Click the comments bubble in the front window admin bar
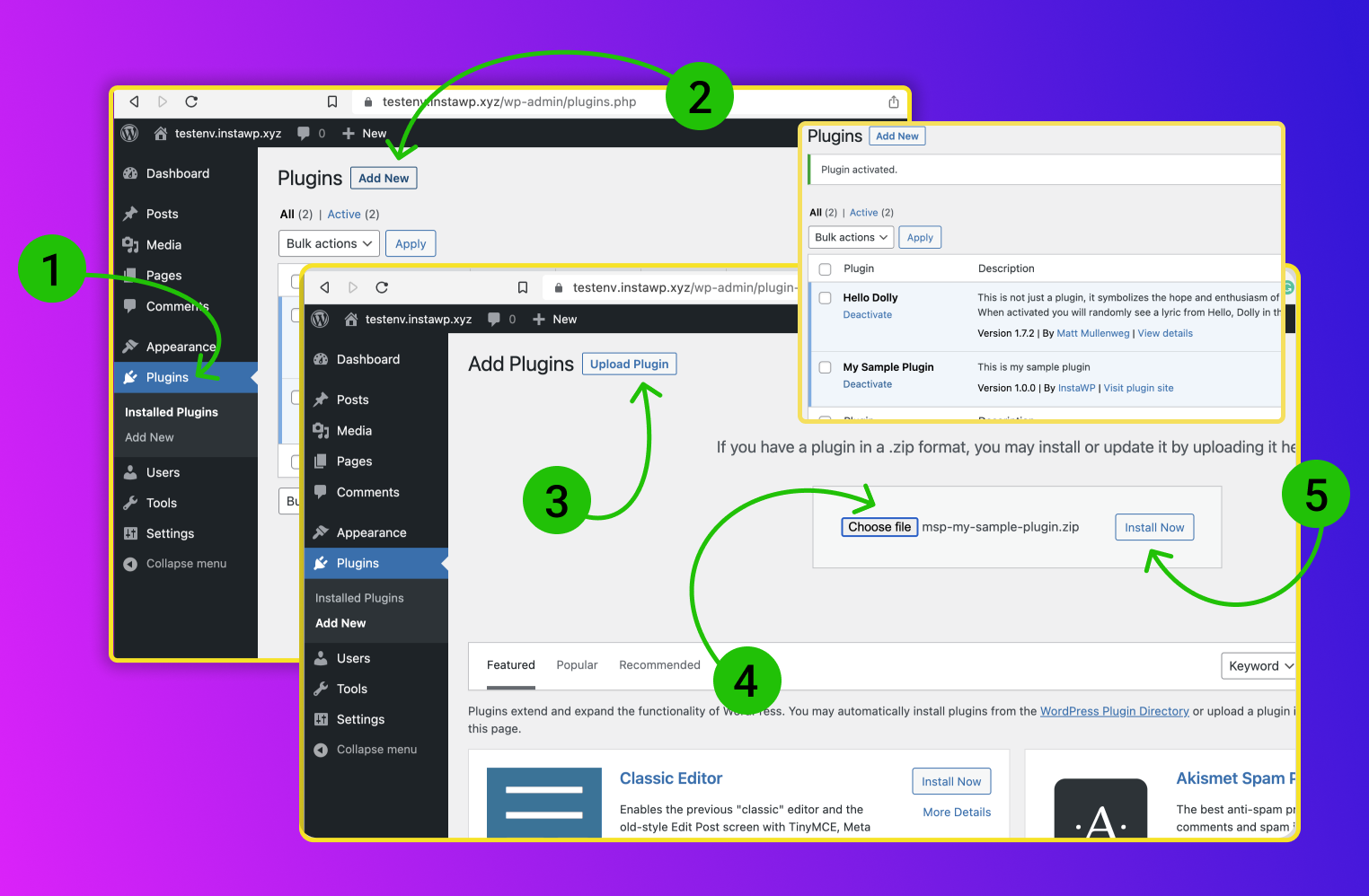Image resolution: width=1369 pixels, height=896 pixels. tap(494, 319)
